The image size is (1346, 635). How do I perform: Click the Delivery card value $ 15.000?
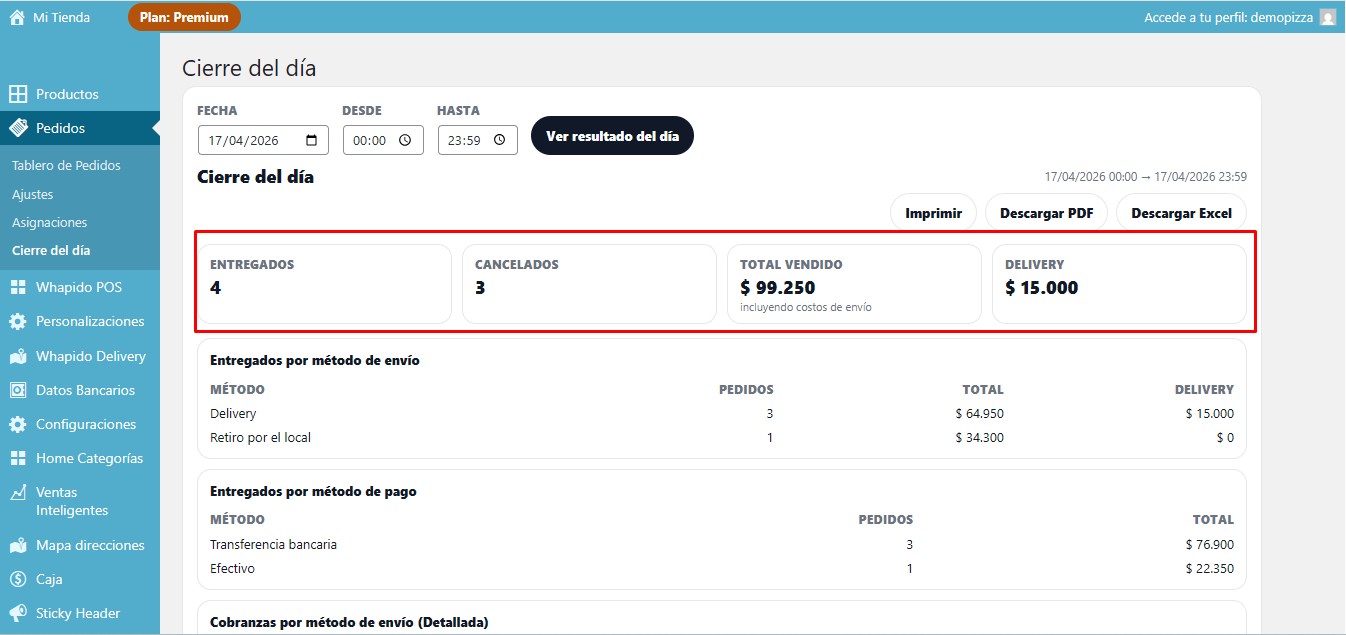tap(1041, 288)
